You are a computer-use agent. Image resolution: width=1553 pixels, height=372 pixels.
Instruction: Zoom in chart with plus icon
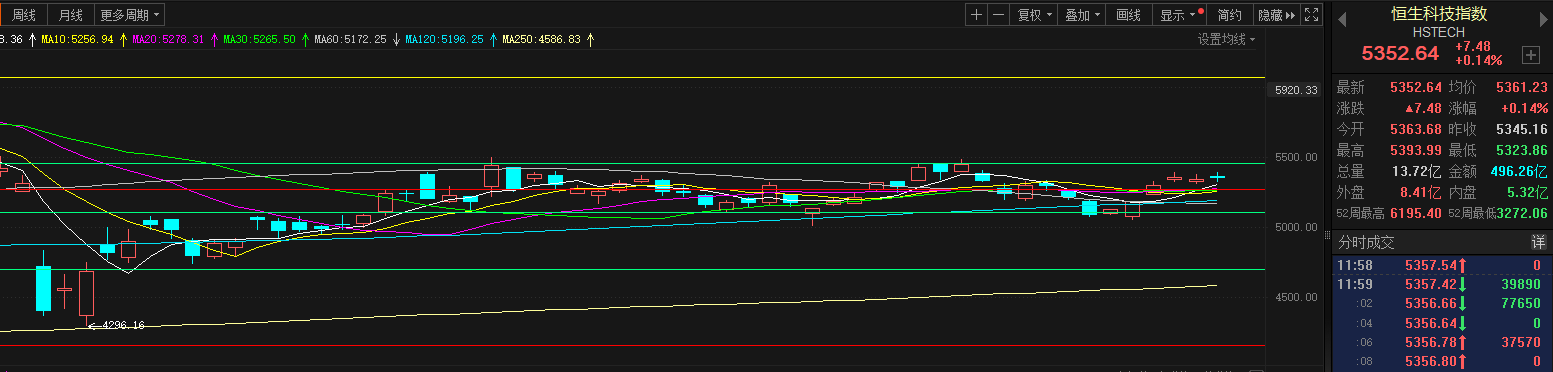[976, 15]
